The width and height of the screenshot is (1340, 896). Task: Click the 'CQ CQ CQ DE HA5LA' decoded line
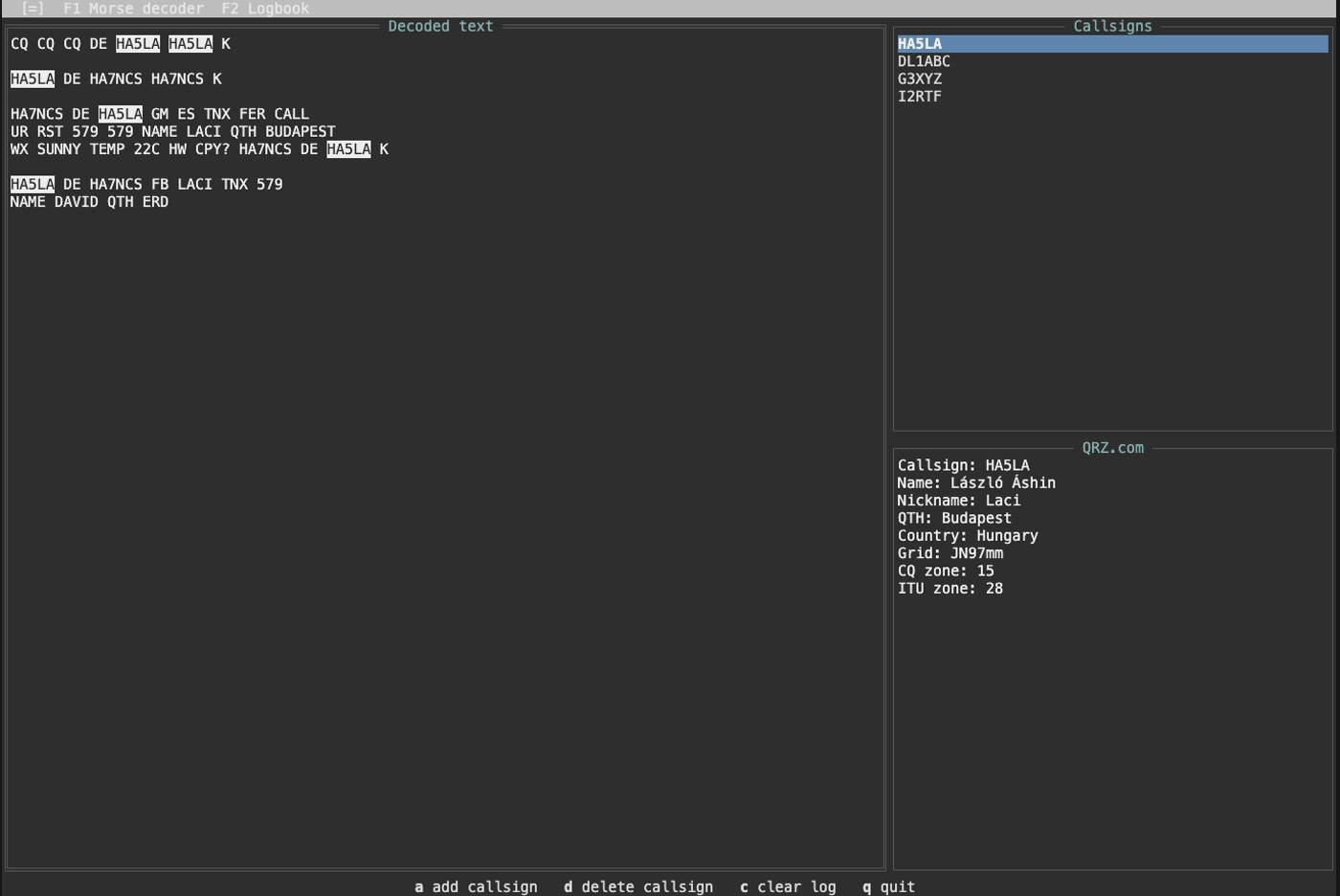click(121, 44)
